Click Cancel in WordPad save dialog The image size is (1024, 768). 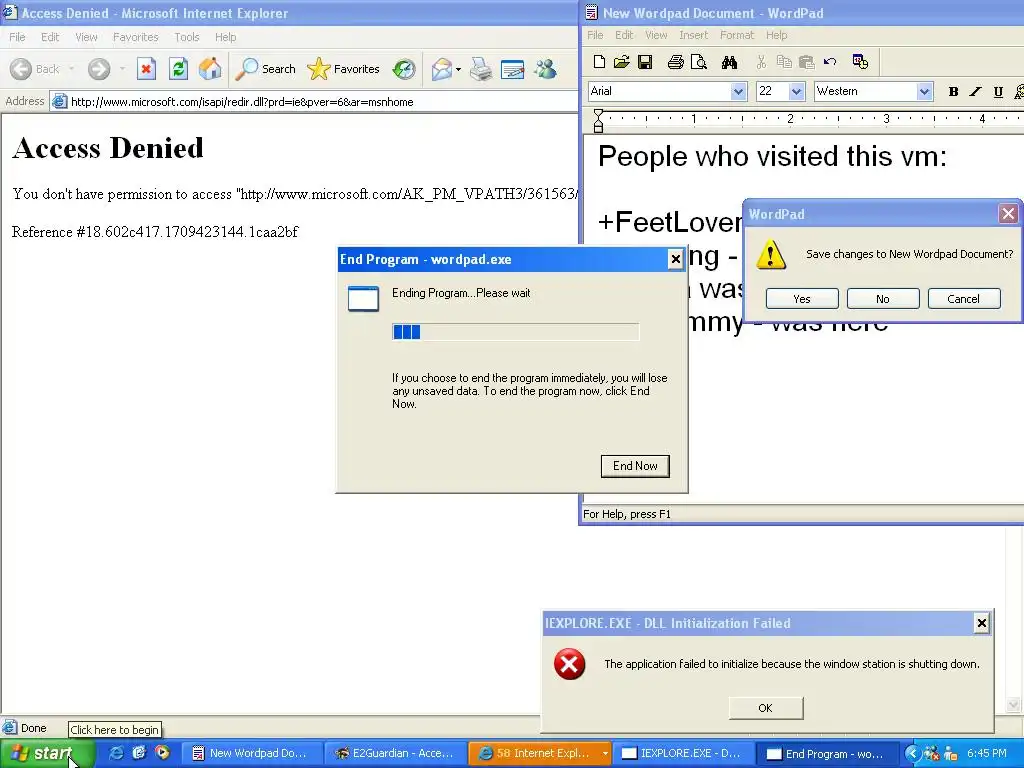click(x=964, y=299)
